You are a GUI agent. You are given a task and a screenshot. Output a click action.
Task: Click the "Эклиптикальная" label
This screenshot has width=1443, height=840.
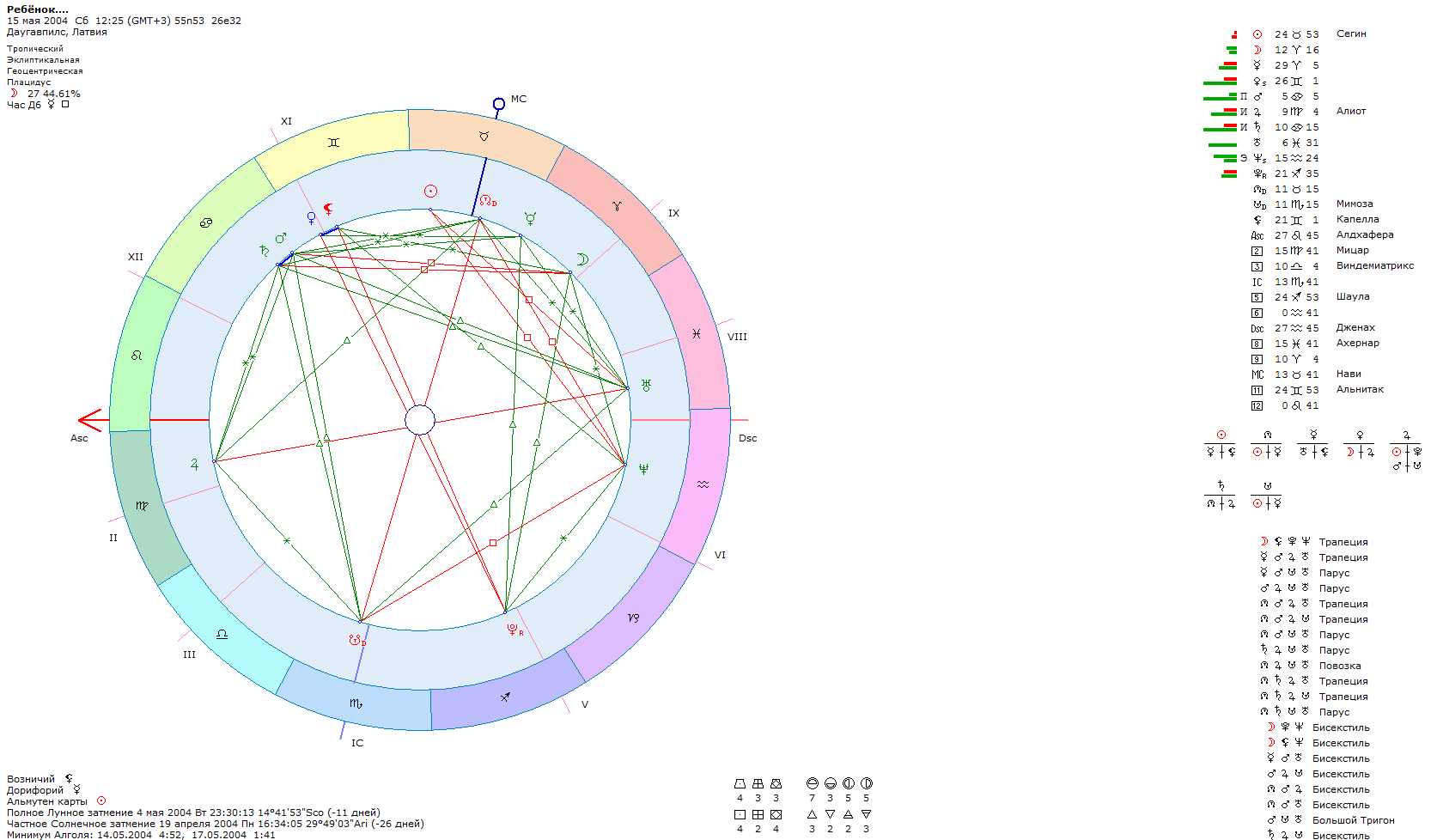(x=43, y=60)
